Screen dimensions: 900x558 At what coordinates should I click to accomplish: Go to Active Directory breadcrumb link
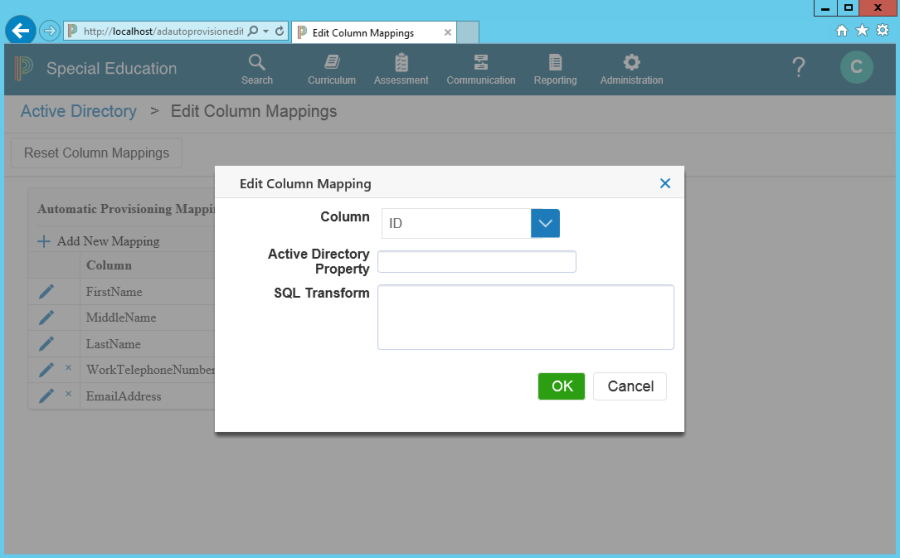[78, 111]
